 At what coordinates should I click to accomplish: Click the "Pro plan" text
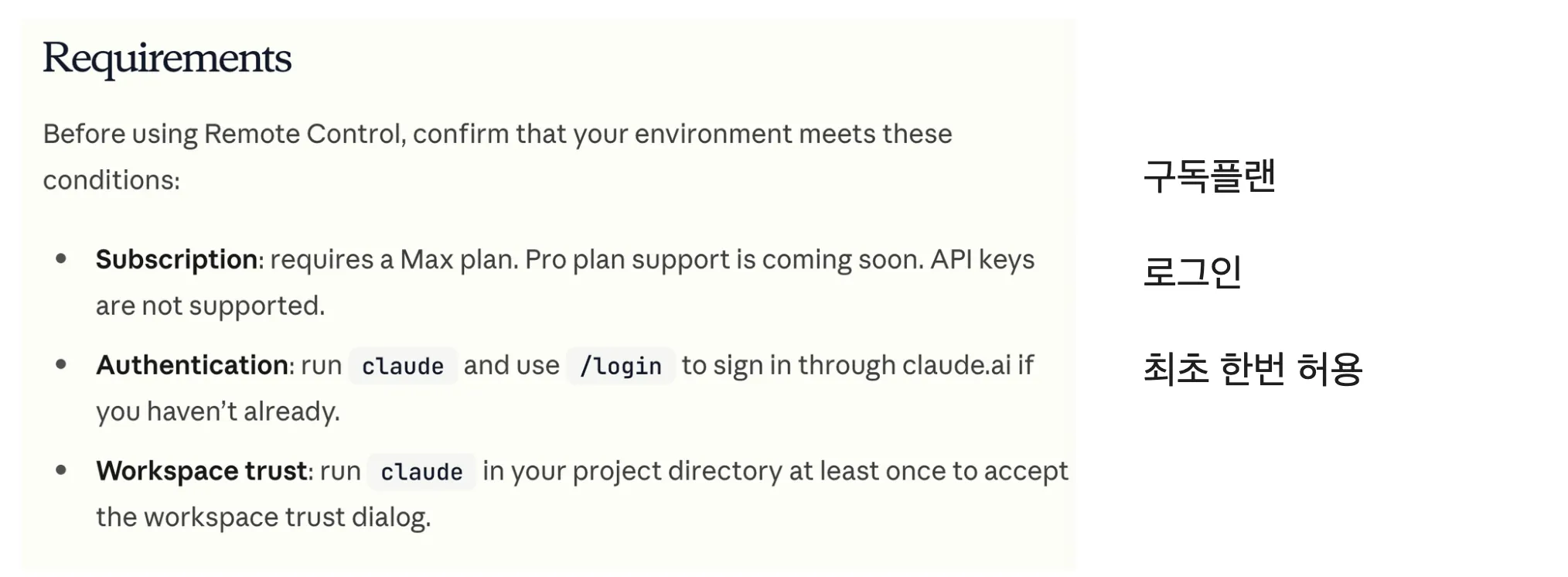pyautogui.click(x=574, y=260)
